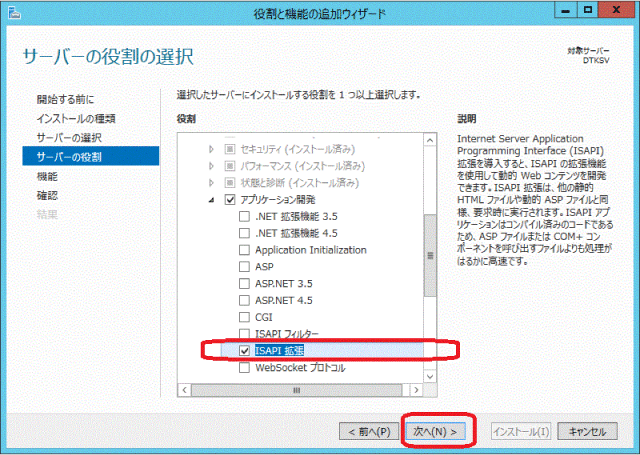This screenshot has width=640, height=455.
Task: Enable the Application Initialization checkbox
Action: [x=244, y=250]
